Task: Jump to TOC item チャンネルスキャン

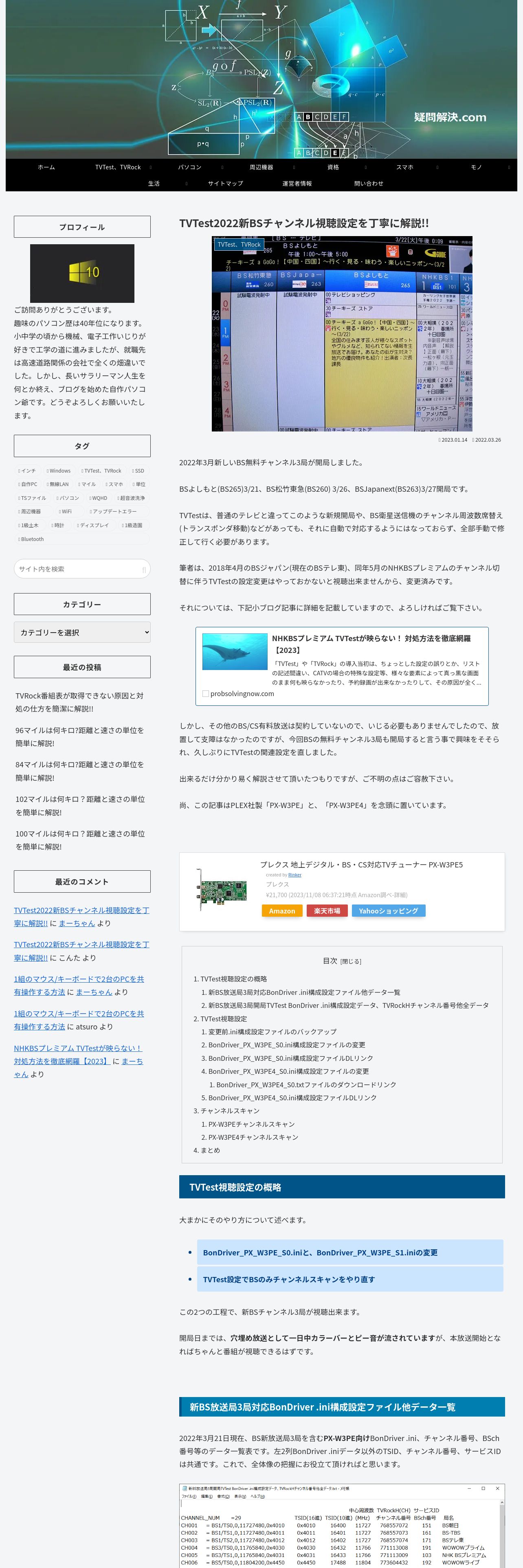Action: coord(230,1111)
